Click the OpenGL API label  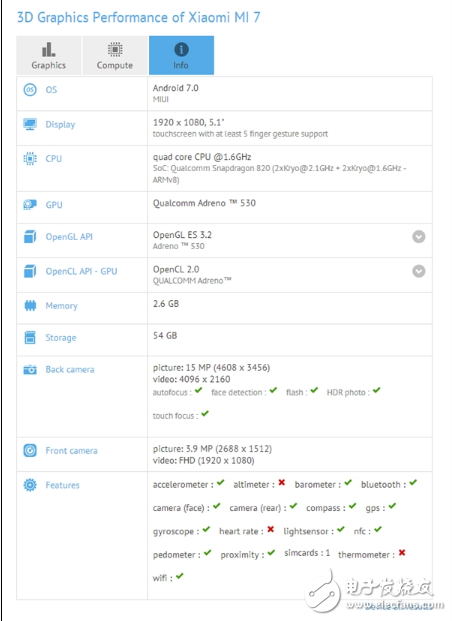coord(69,237)
